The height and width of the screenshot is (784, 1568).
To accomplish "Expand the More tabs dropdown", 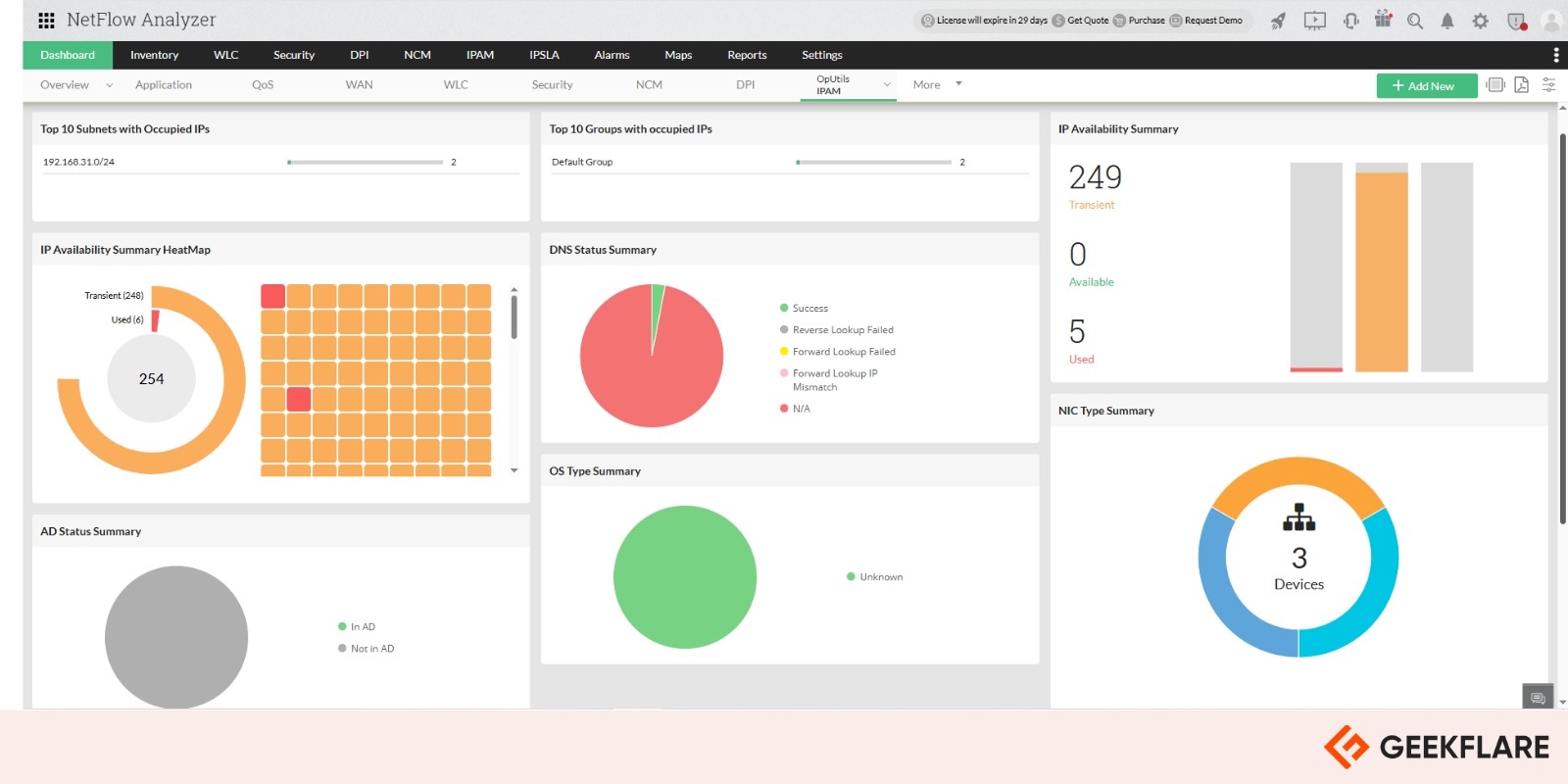I will point(958,84).
